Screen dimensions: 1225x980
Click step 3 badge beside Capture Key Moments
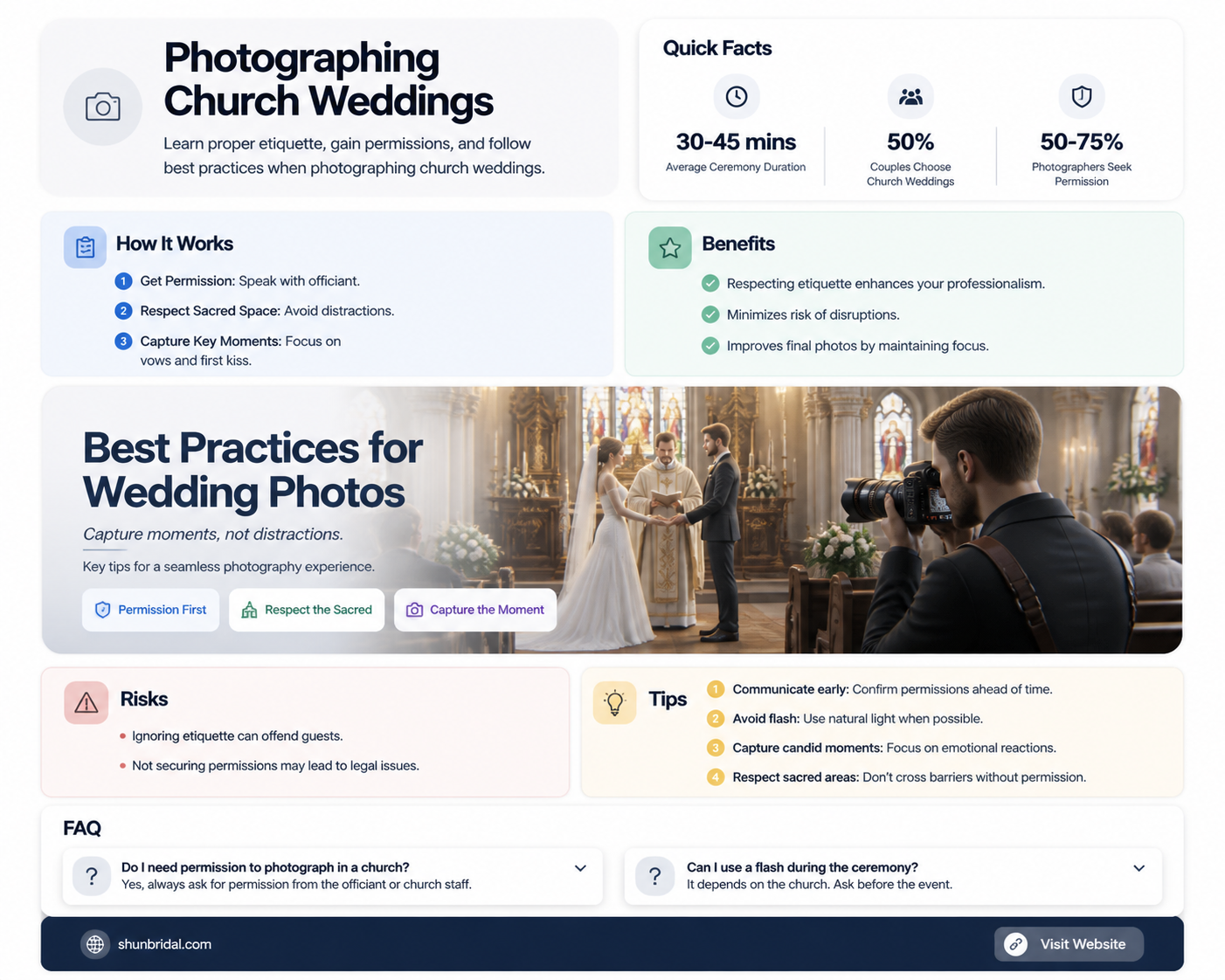123,342
